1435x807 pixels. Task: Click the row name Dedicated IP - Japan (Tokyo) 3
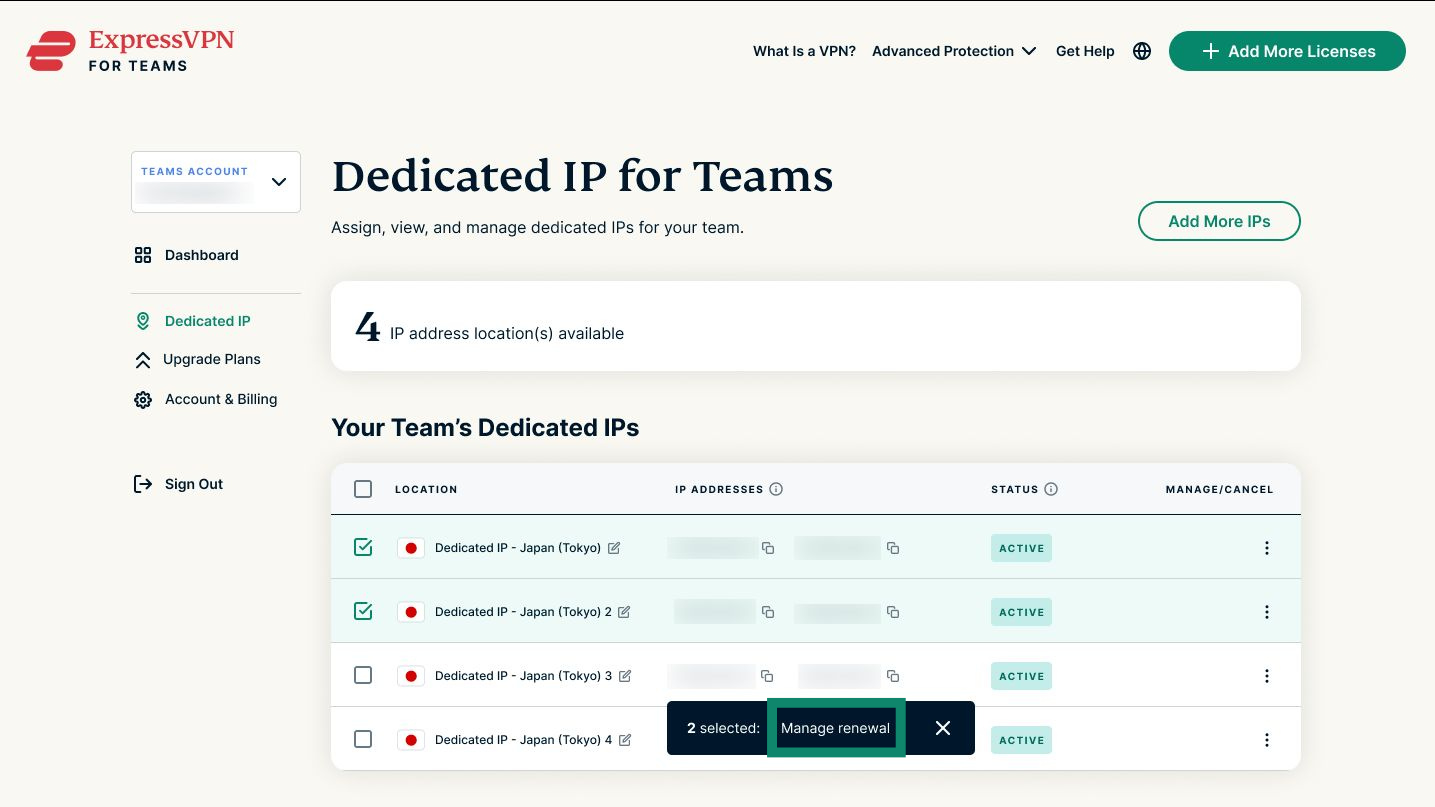[x=523, y=676]
